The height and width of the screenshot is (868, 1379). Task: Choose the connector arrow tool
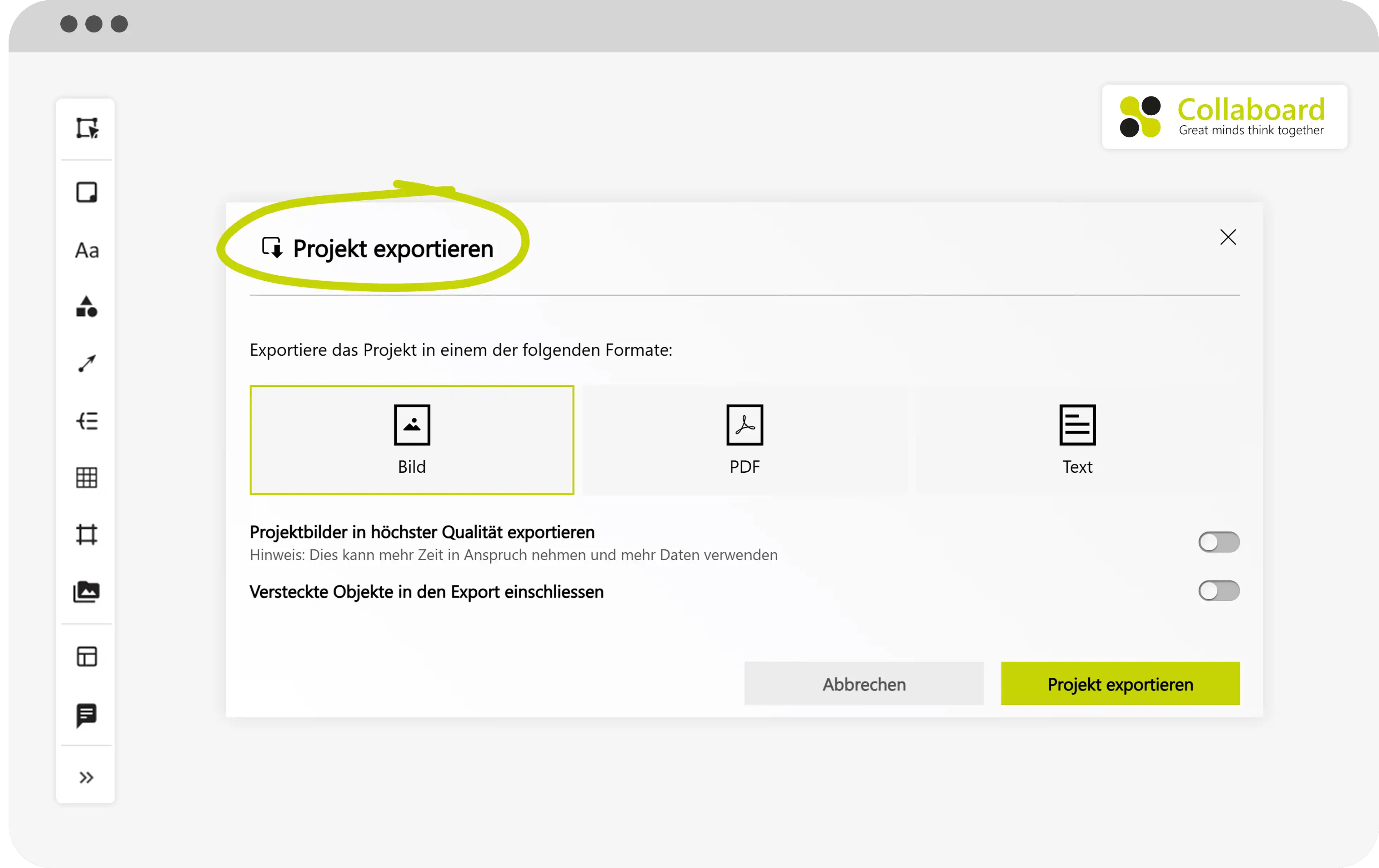pos(86,363)
